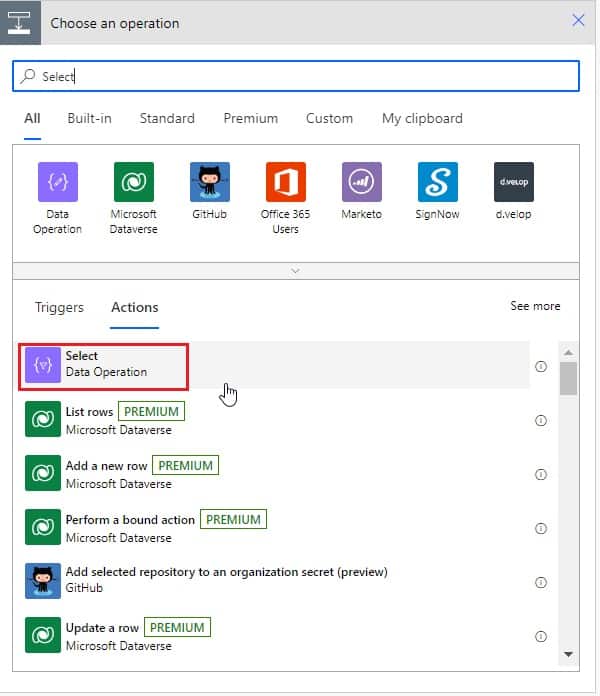Choose the SignNow connector icon

[438, 182]
